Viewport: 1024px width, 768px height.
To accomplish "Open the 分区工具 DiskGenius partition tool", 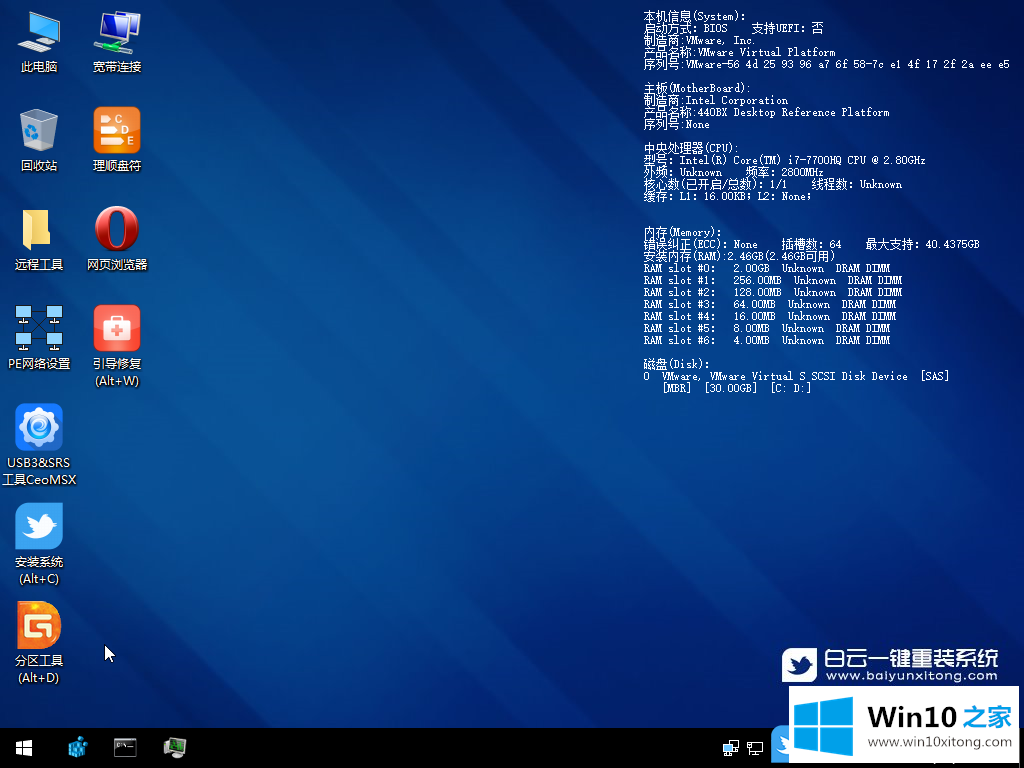I will pos(39,643).
